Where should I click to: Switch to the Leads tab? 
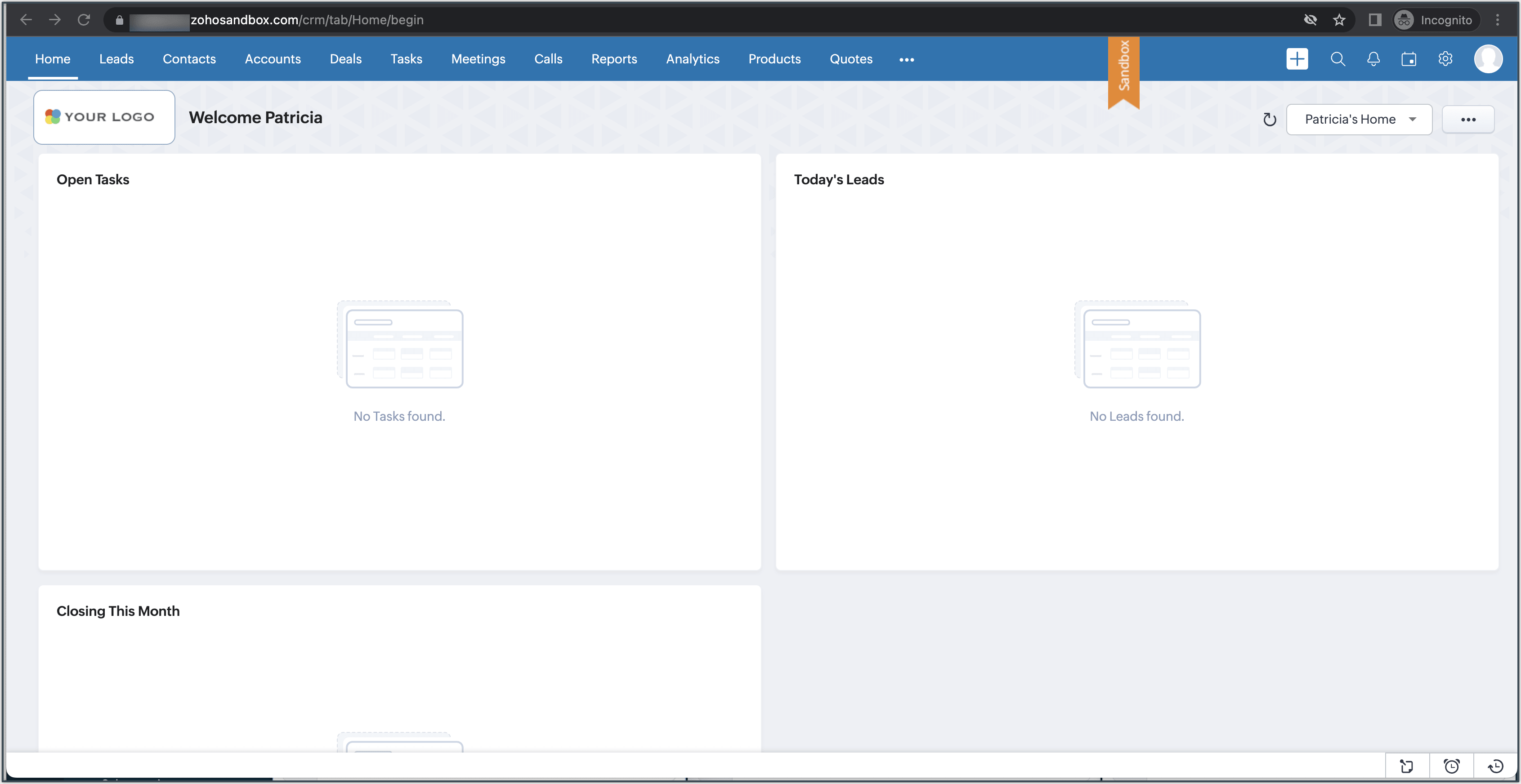(x=116, y=59)
